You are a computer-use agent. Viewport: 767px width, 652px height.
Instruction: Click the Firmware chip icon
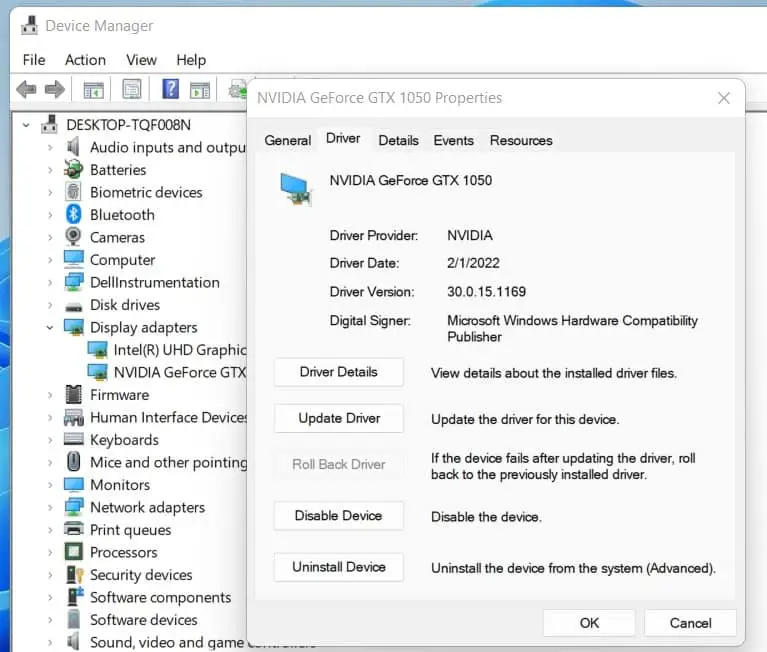point(73,394)
